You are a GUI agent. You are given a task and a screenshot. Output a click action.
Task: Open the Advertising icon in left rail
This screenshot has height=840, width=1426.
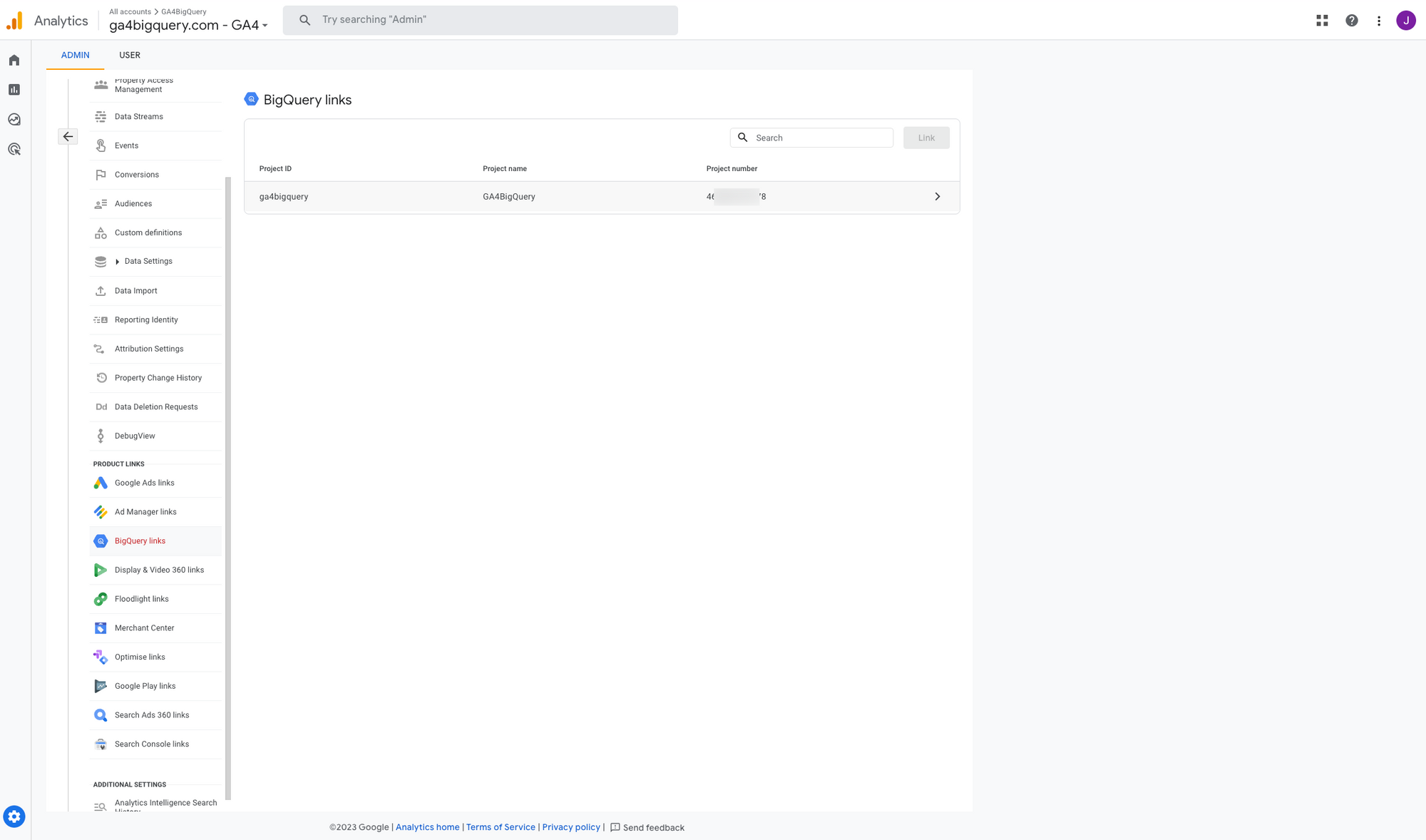tap(14, 149)
